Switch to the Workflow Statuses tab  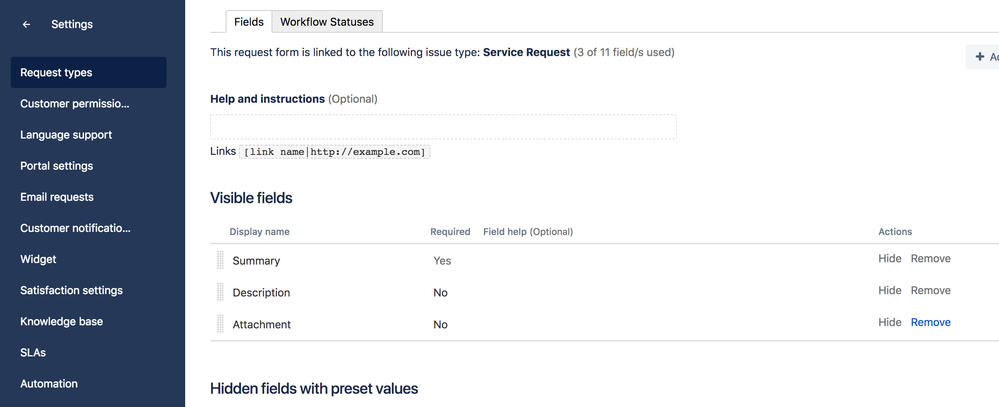click(x=327, y=21)
